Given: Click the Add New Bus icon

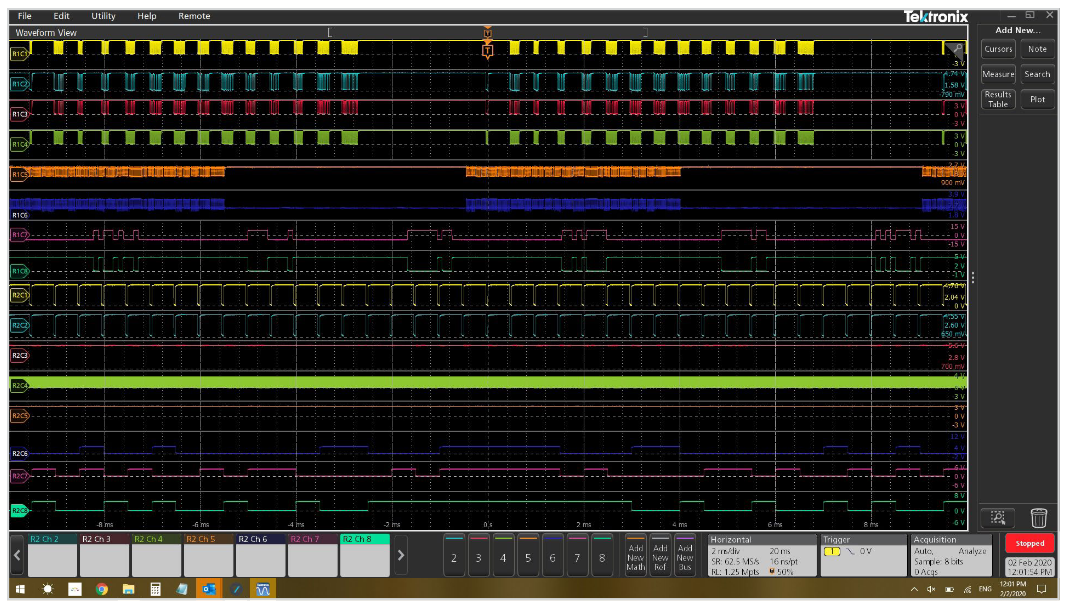Looking at the screenshot, I should coord(686,556).
